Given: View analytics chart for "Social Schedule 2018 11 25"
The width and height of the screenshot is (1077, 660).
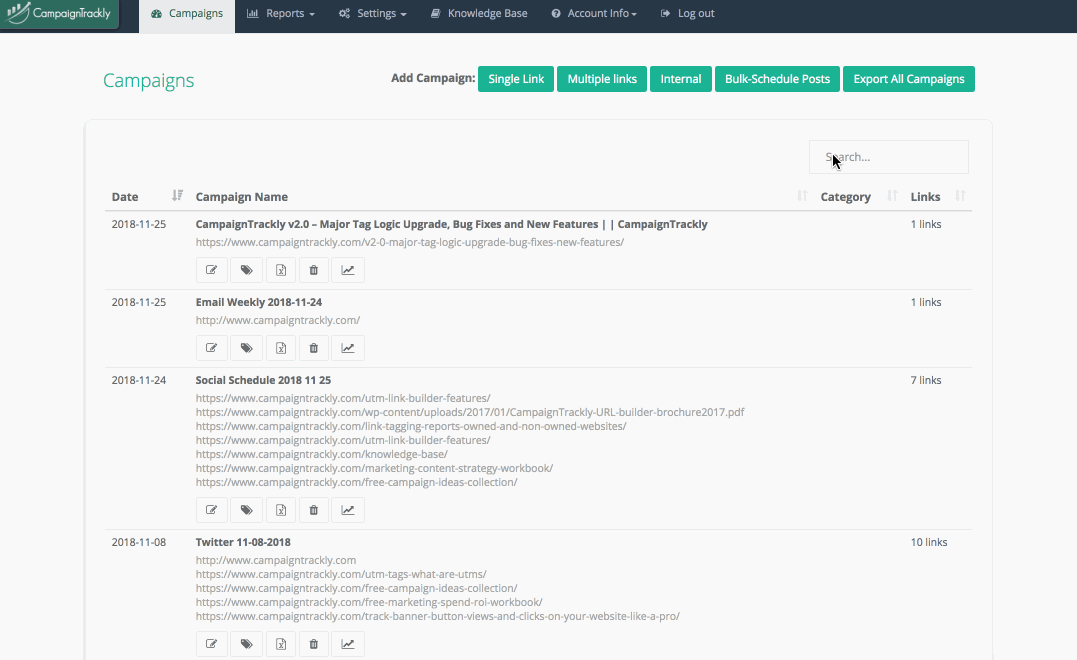Looking at the screenshot, I should (347, 509).
